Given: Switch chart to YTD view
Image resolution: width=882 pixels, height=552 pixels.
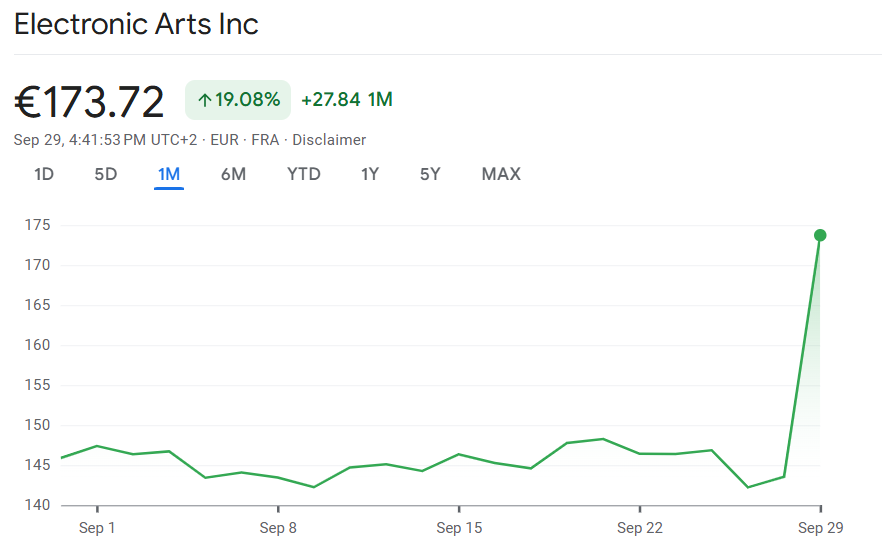Looking at the screenshot, I should (x=304, y=174).
